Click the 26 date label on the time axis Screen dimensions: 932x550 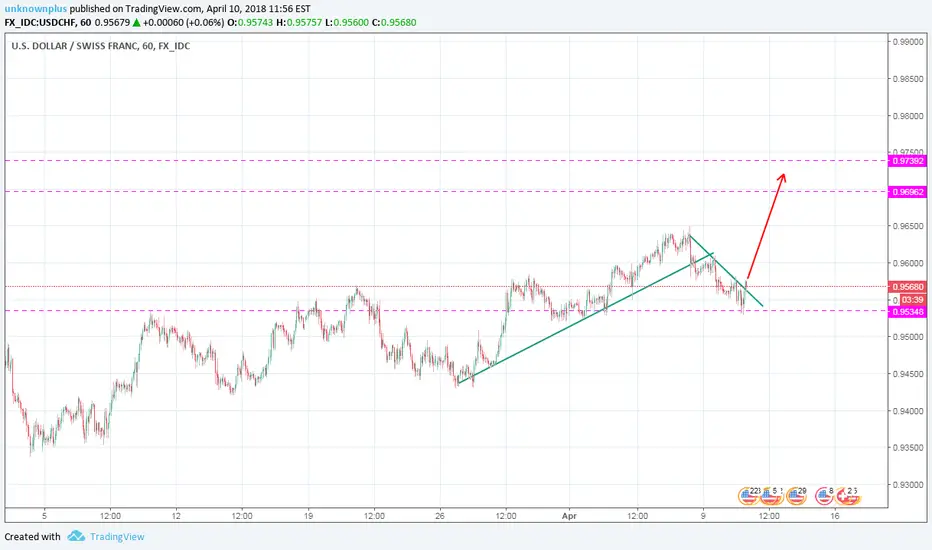point(439,516)
